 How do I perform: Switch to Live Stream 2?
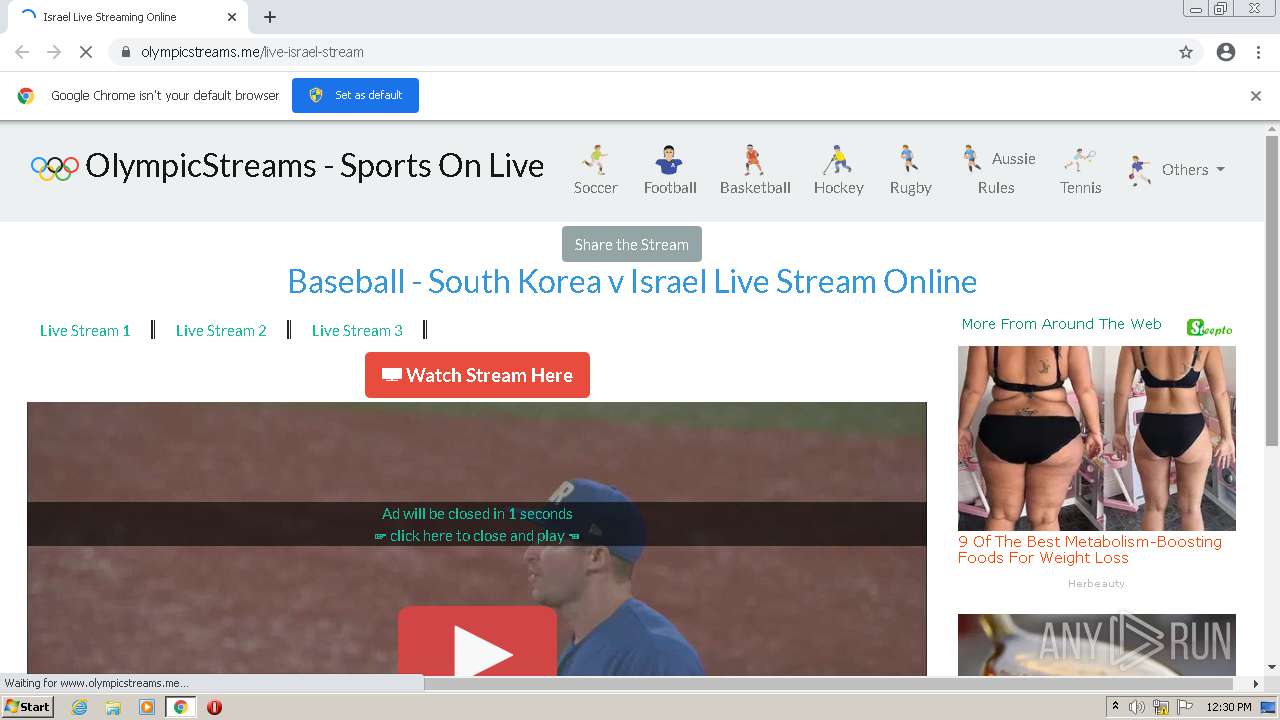[221, 330]
